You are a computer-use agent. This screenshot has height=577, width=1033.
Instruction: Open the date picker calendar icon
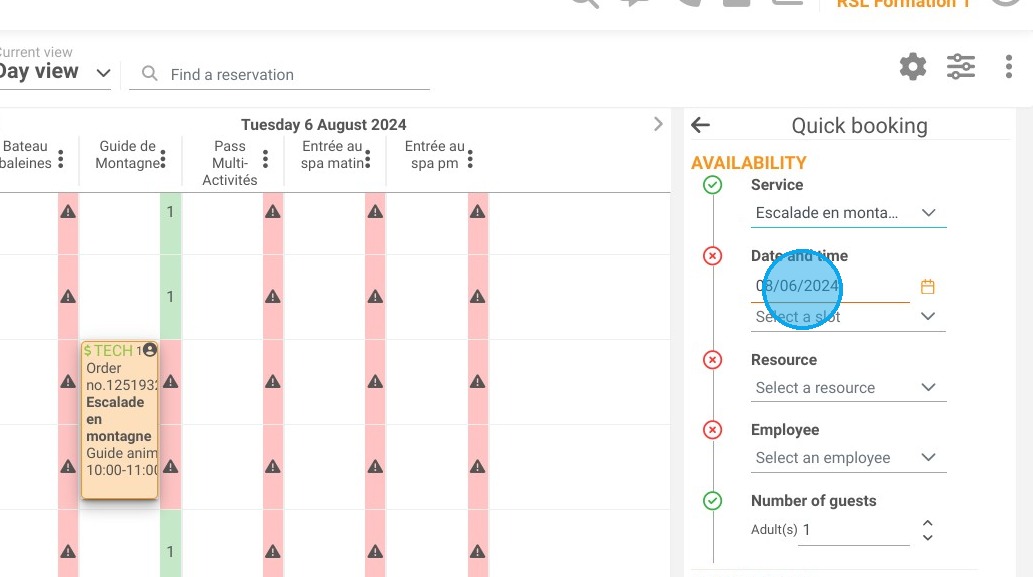pos(928,287)
